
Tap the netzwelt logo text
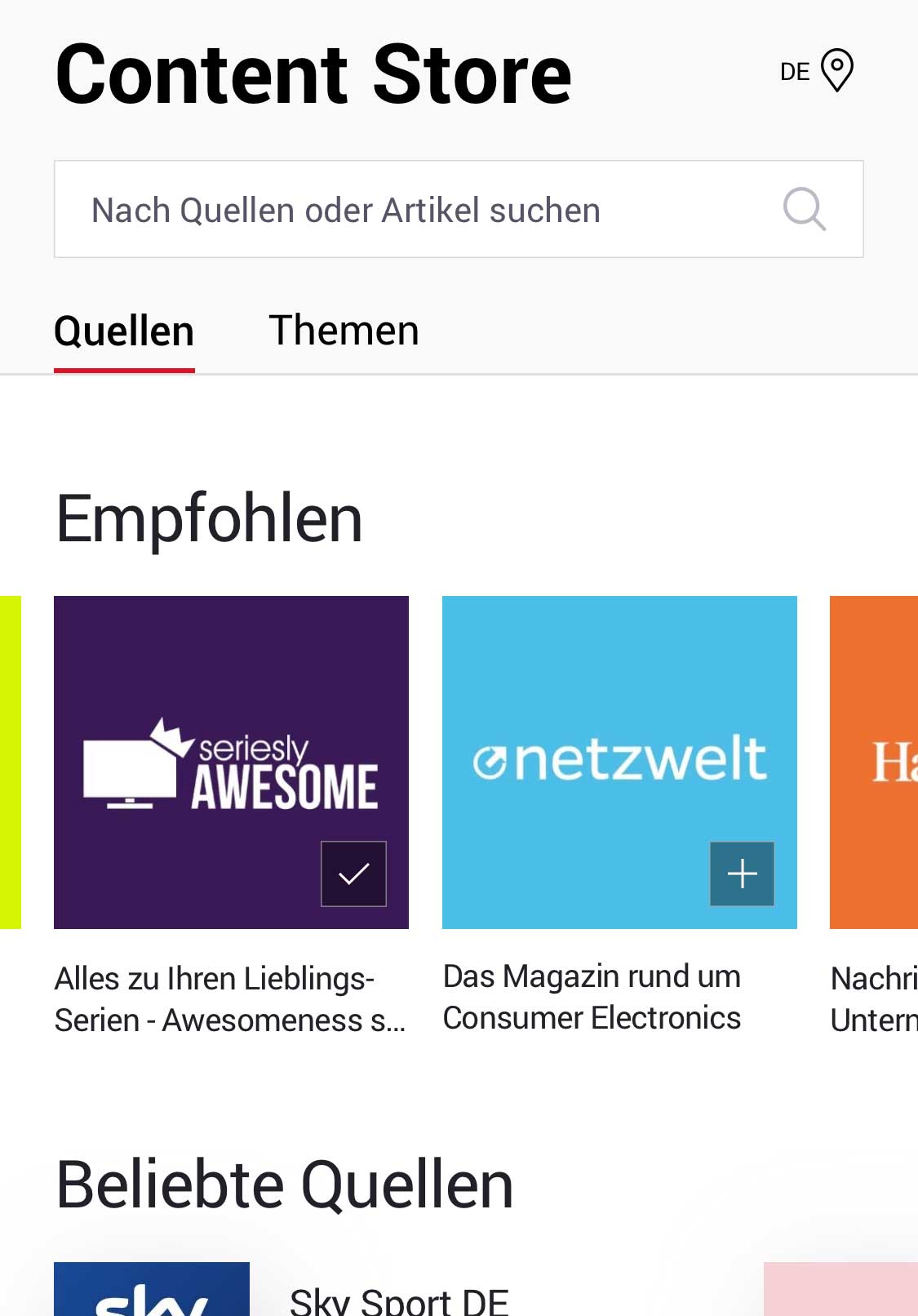click(620, 758)
